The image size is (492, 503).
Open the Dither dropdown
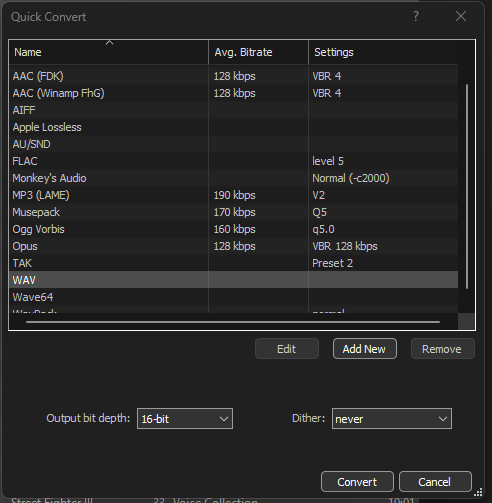point(392,418)
